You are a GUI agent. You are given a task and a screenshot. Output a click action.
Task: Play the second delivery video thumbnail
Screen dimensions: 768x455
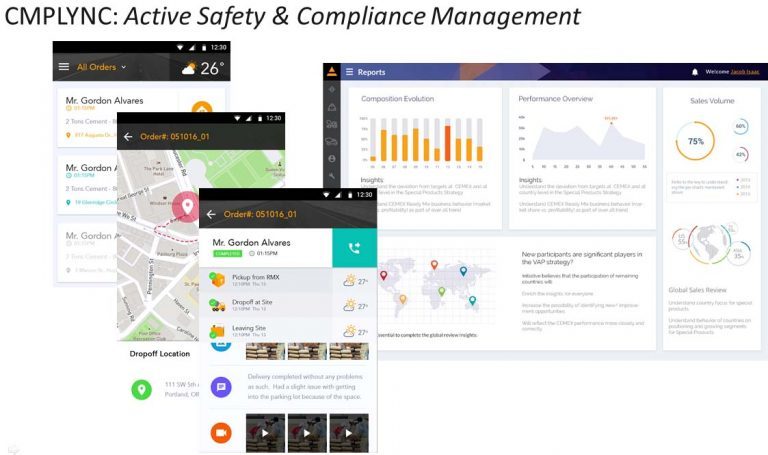tap(307, 433)
